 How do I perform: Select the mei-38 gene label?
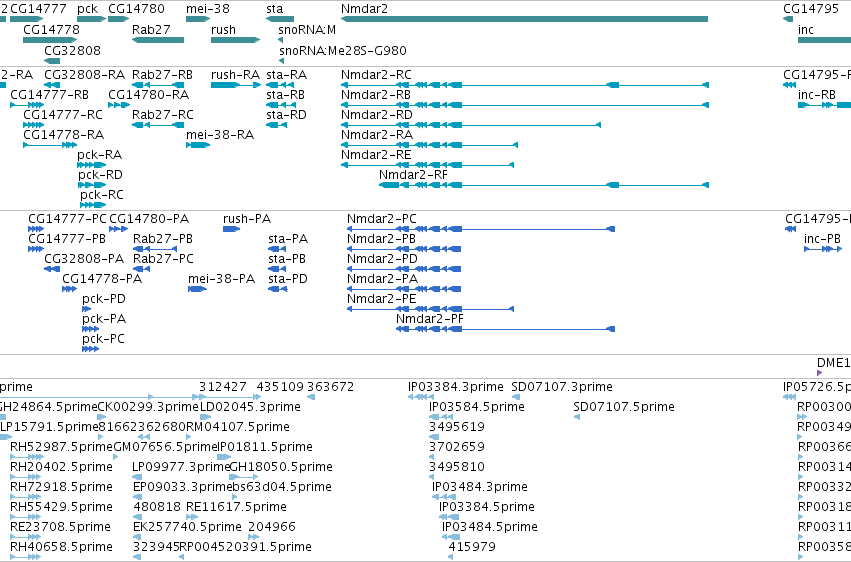(x=207, y=9)
